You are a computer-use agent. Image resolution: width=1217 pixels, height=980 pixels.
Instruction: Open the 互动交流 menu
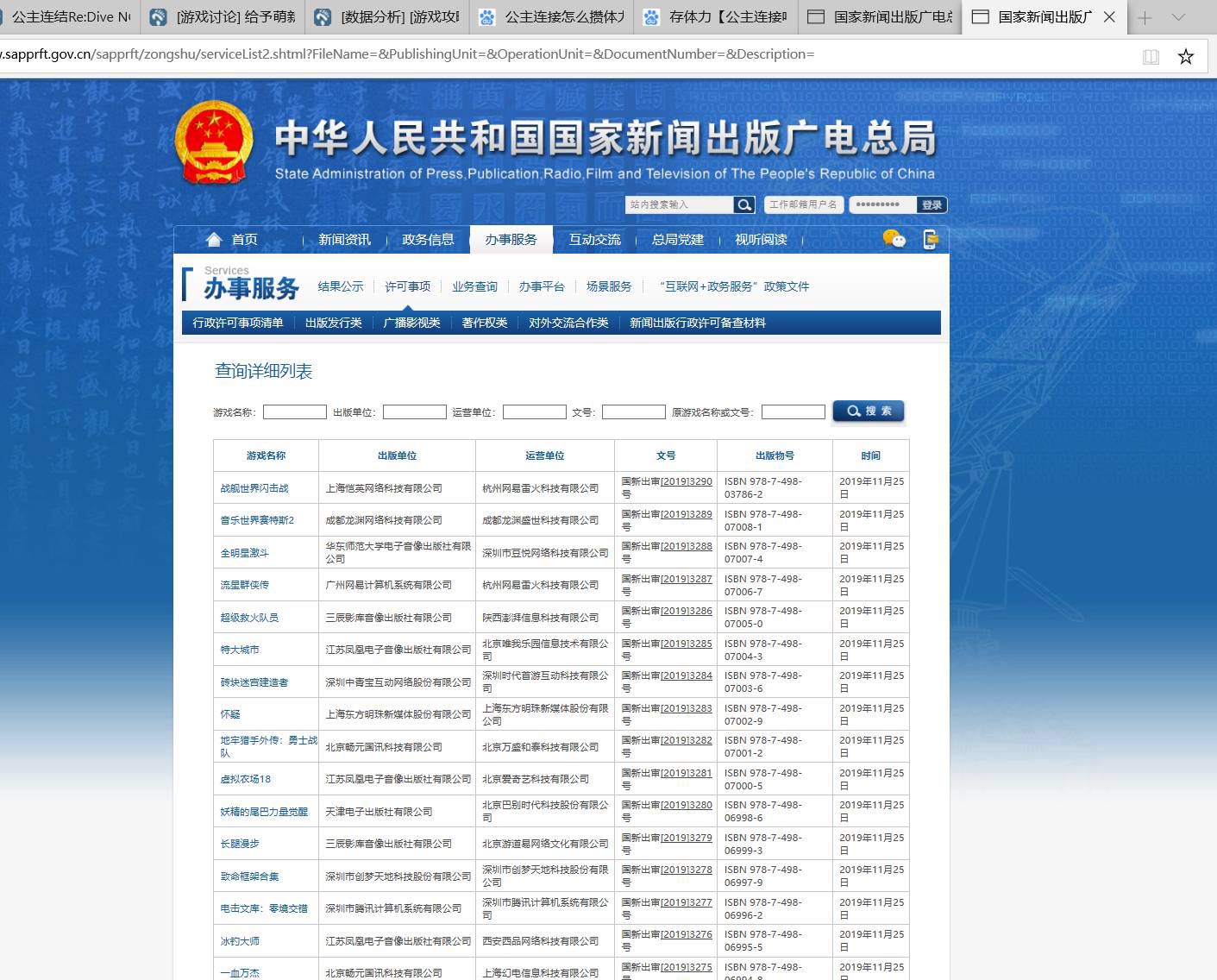pos(594,240)
